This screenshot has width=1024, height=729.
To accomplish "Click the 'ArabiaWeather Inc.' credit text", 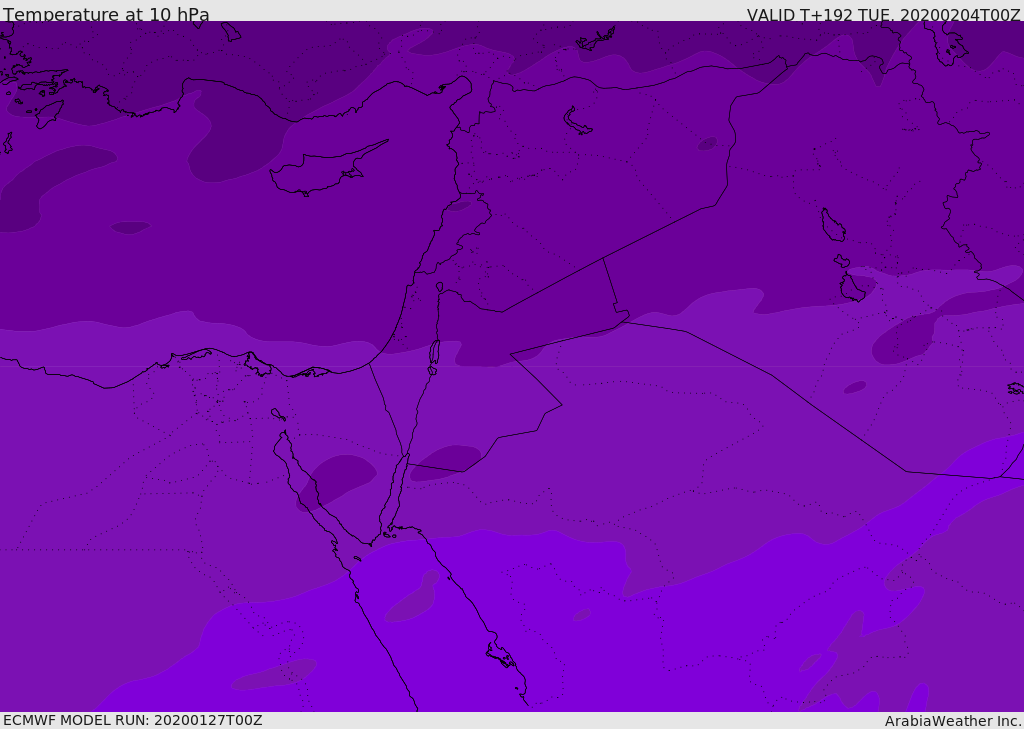I will pos(954,721).
